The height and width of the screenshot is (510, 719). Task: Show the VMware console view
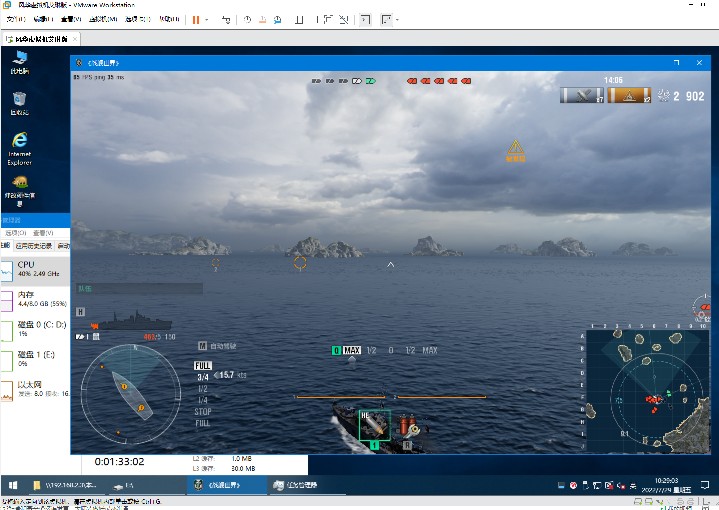[x=365, y=20]
